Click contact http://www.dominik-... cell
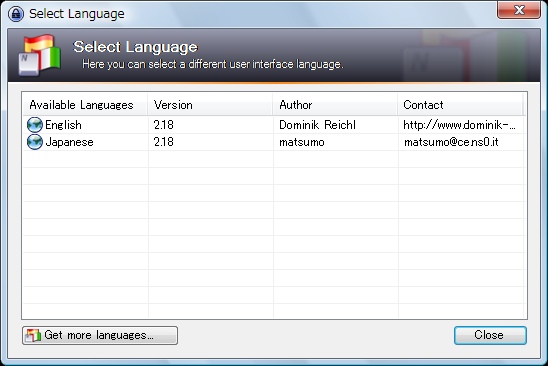This screenshot has width=548, height=366. click(459, 125)
